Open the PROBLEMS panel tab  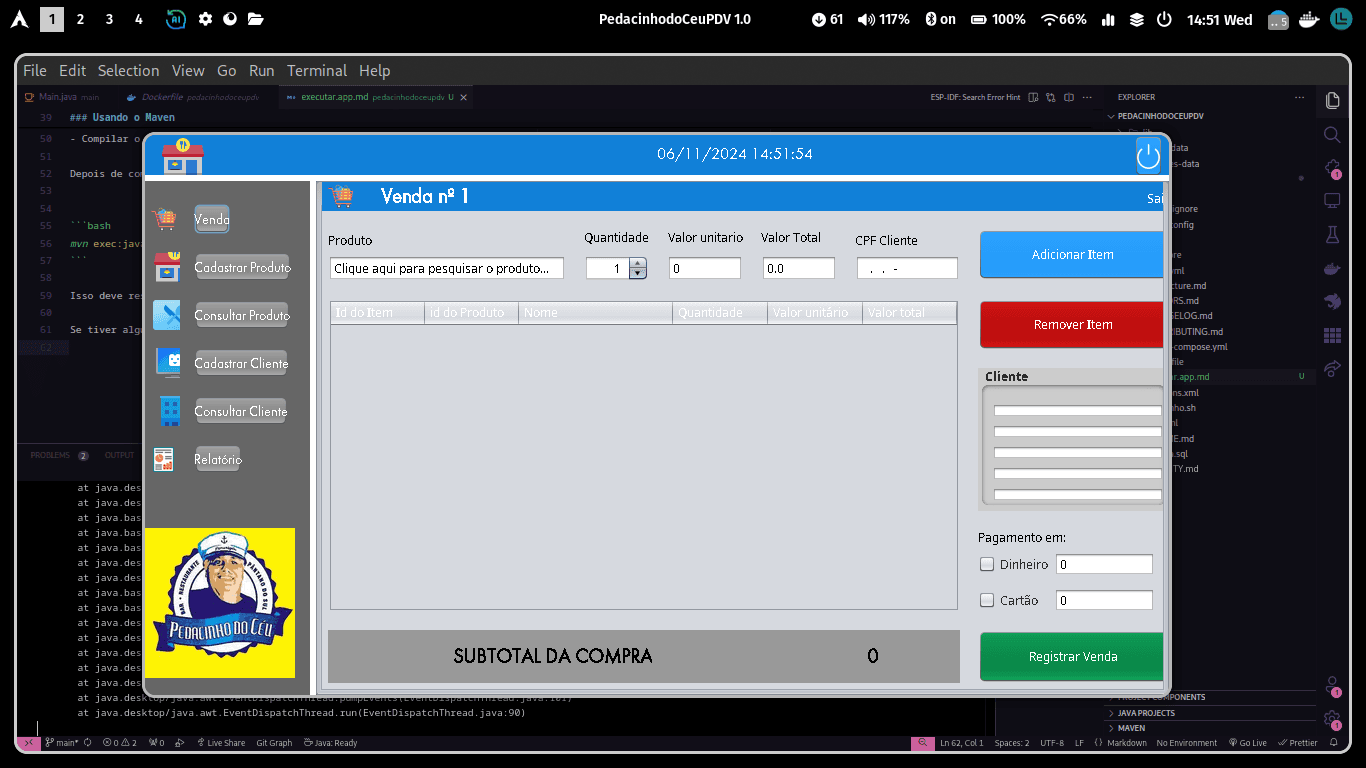click(59, 455)
